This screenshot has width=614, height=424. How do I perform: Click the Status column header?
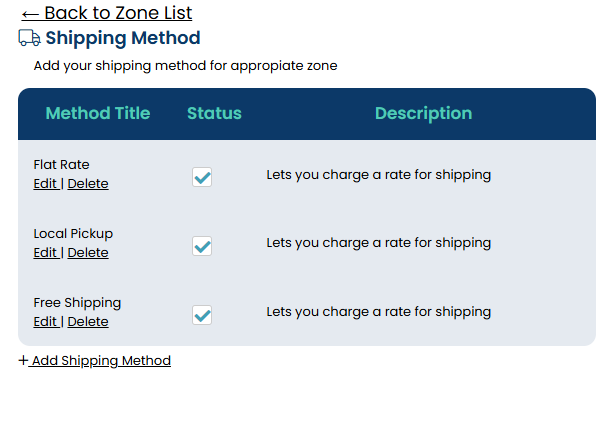(214, 114)
